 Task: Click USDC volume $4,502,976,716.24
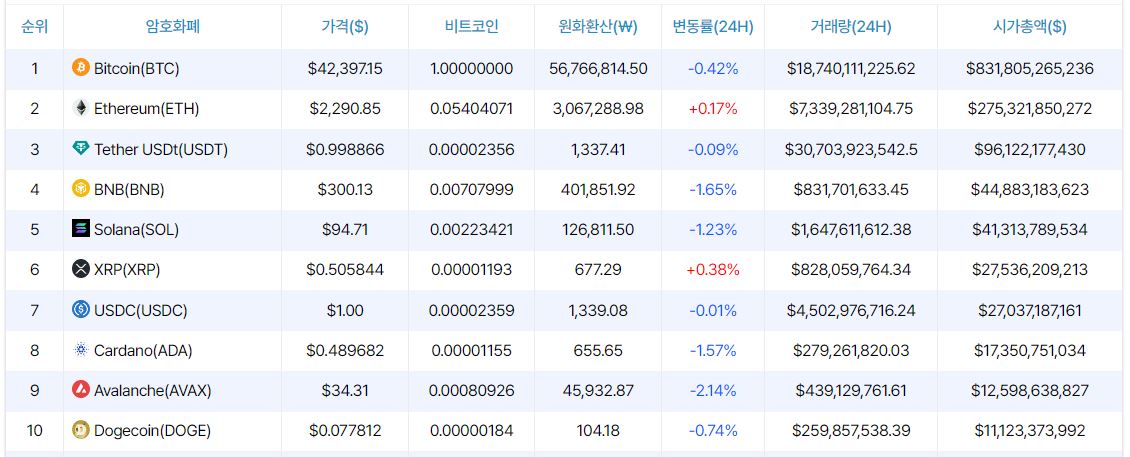851,311
